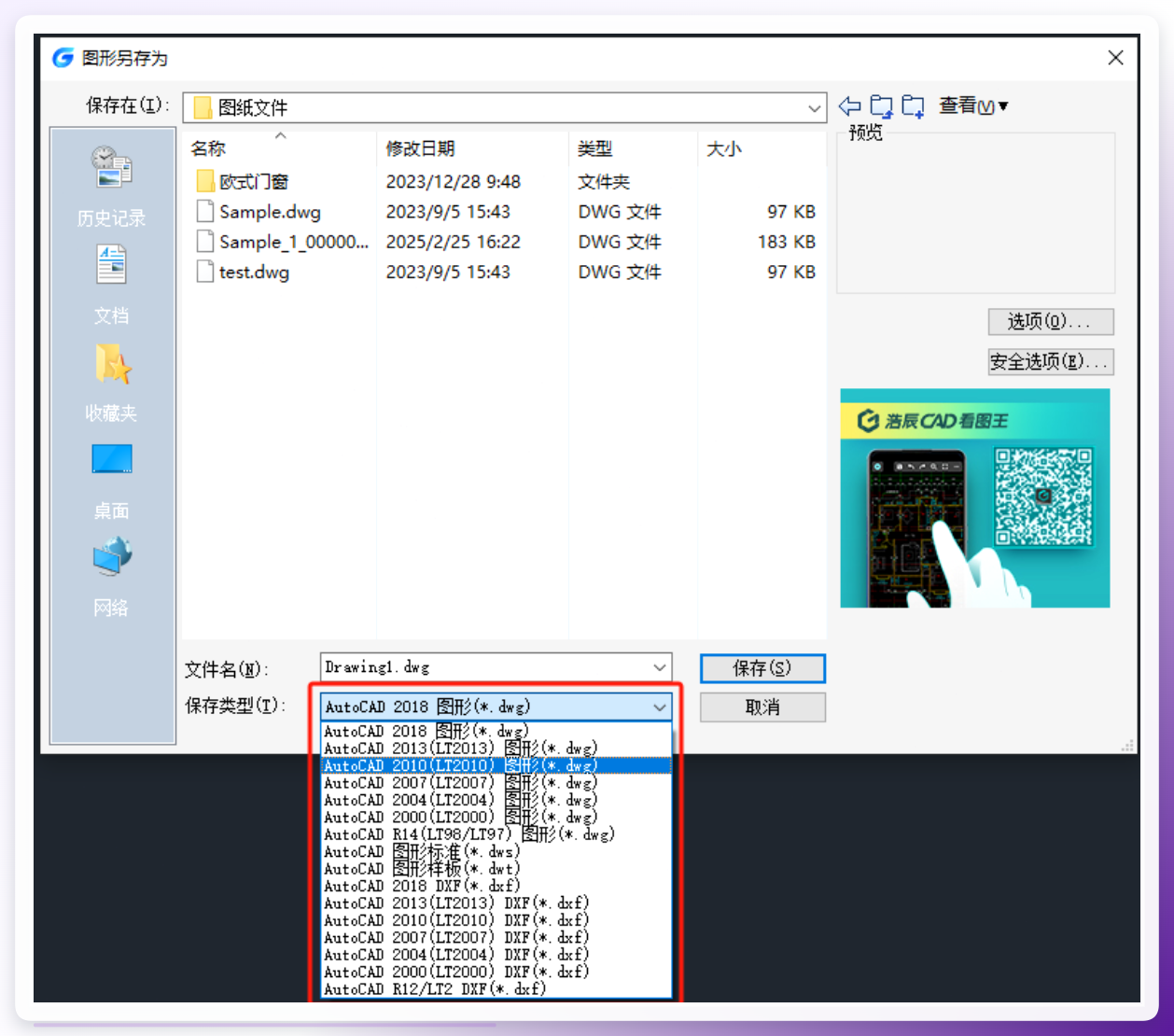Screen dimensions: 1174x1036
Task: Click the 浩辰CAD看图王 advertisement banner
Action: click(975, 498)
